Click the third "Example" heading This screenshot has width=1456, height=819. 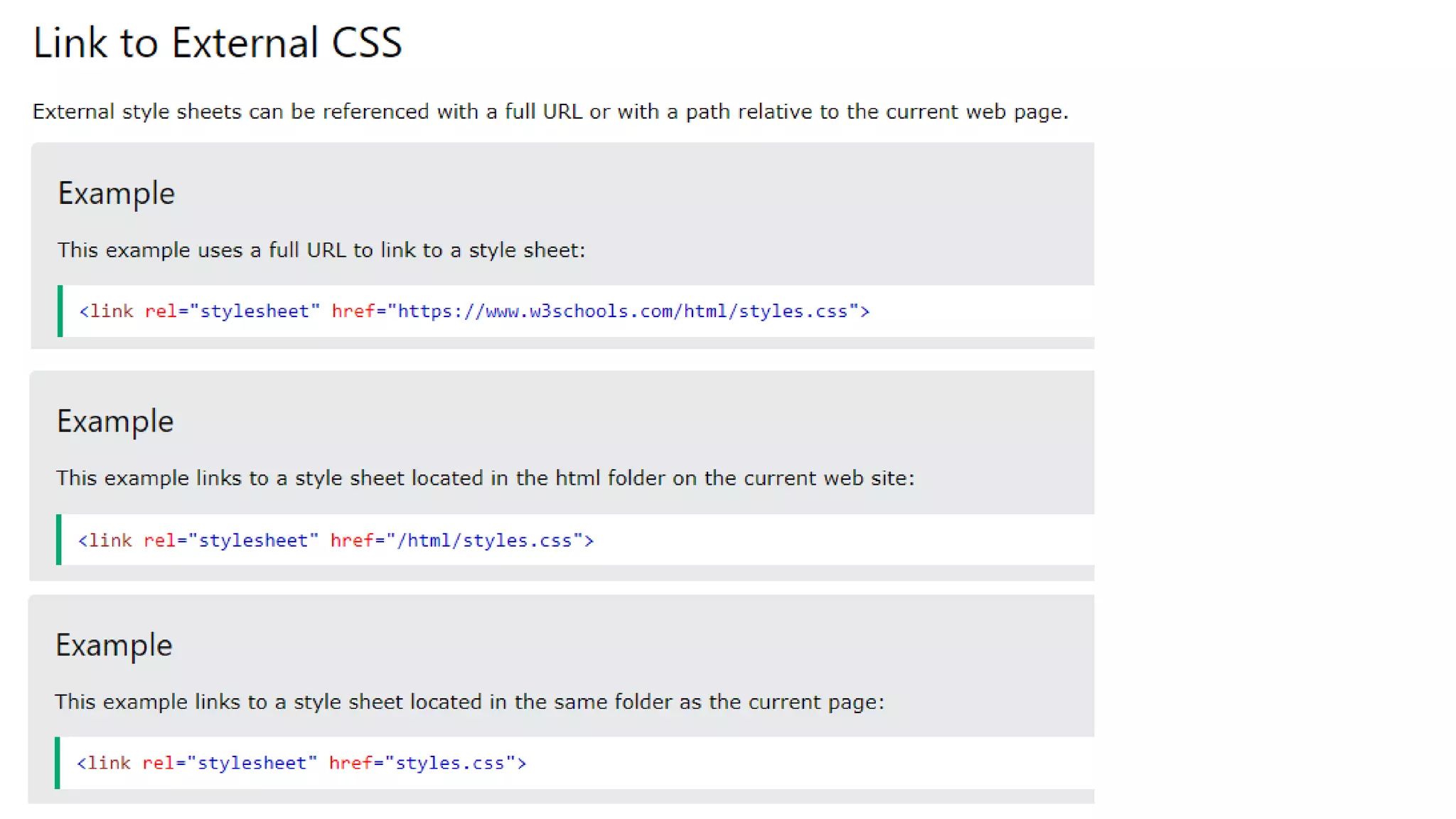114,645
